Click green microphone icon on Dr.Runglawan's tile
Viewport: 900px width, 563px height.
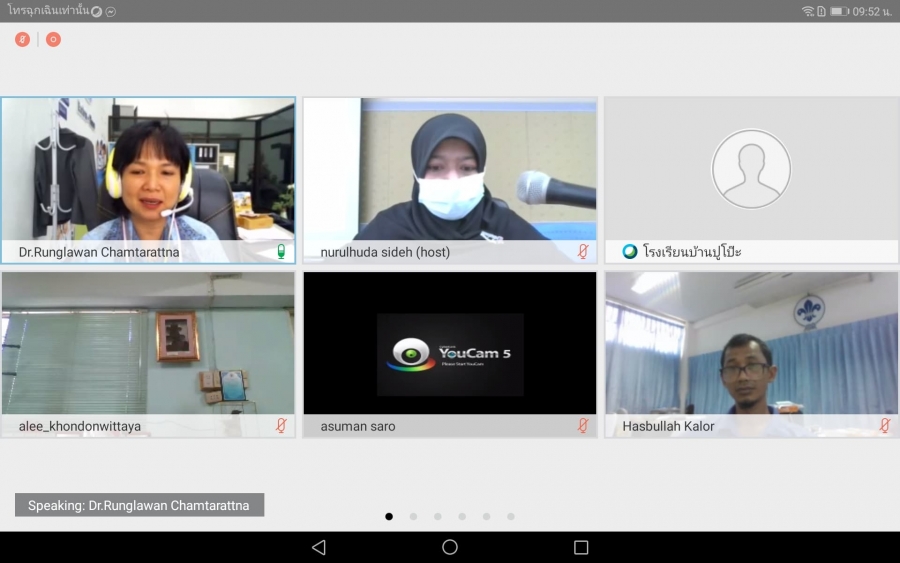pos(281,252)
